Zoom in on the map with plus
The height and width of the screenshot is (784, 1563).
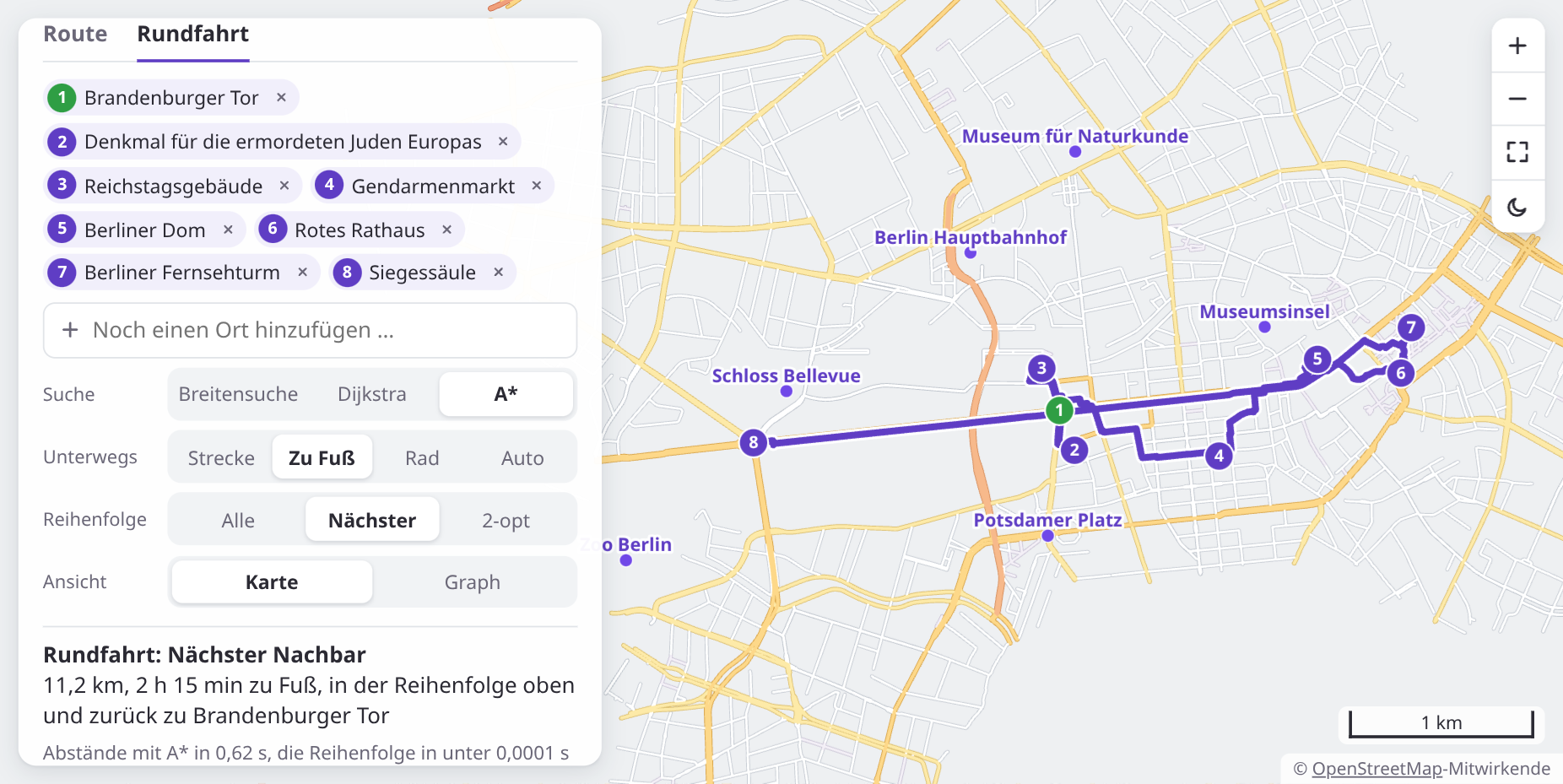tap(1517, 46)
